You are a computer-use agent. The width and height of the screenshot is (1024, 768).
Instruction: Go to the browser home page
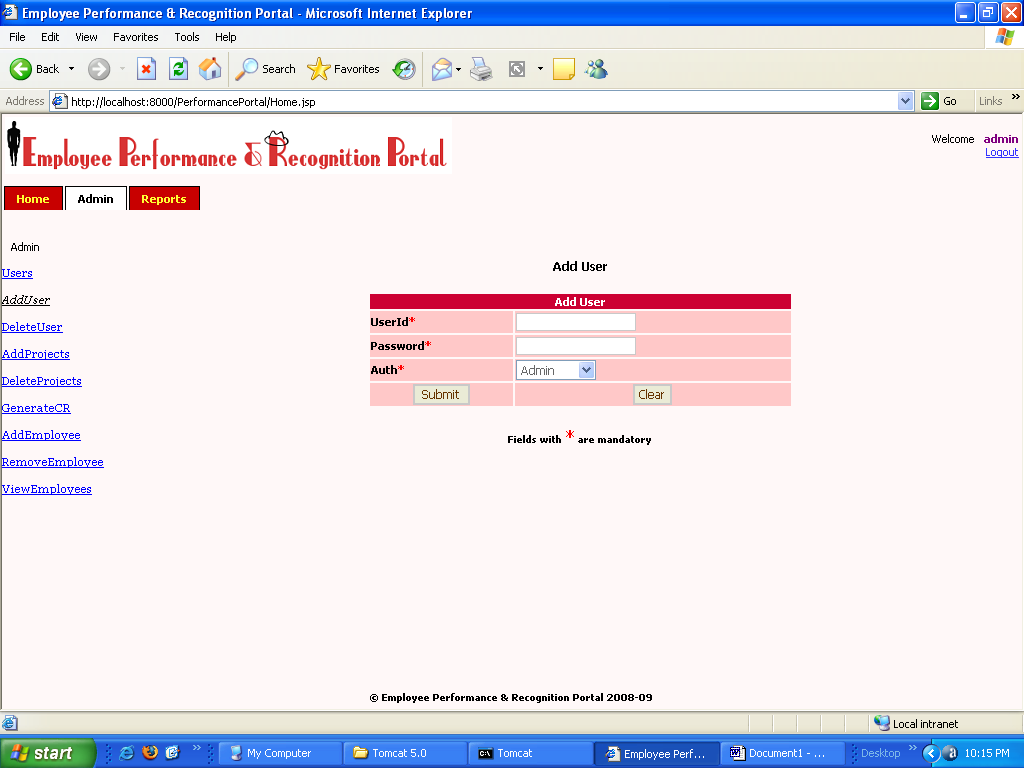coord(209,69)
